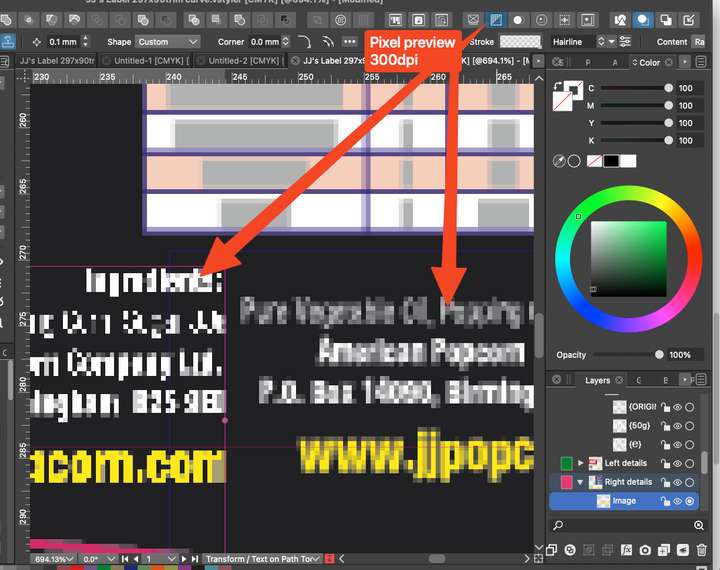Image resolution: width=720 pixels, height=570 pixels.
Task: Click the highlighted blue speech-bubble toolbar icon
Action: [642, 20]
